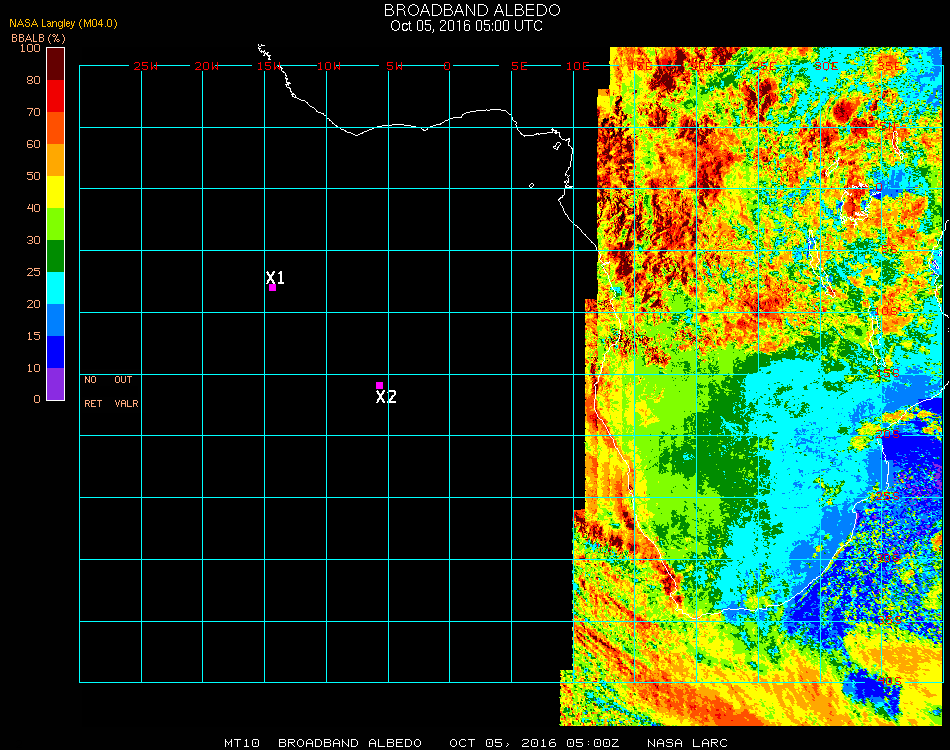The image size is (950, 750).
Task: Click the "10E" longitude label
Action: 577,66
